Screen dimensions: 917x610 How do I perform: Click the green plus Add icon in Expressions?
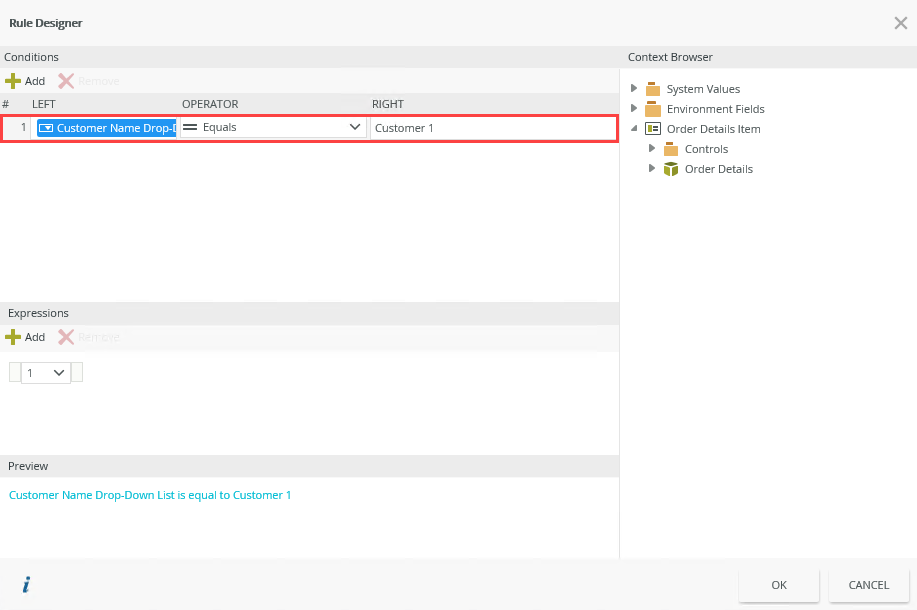coord(13,337)
